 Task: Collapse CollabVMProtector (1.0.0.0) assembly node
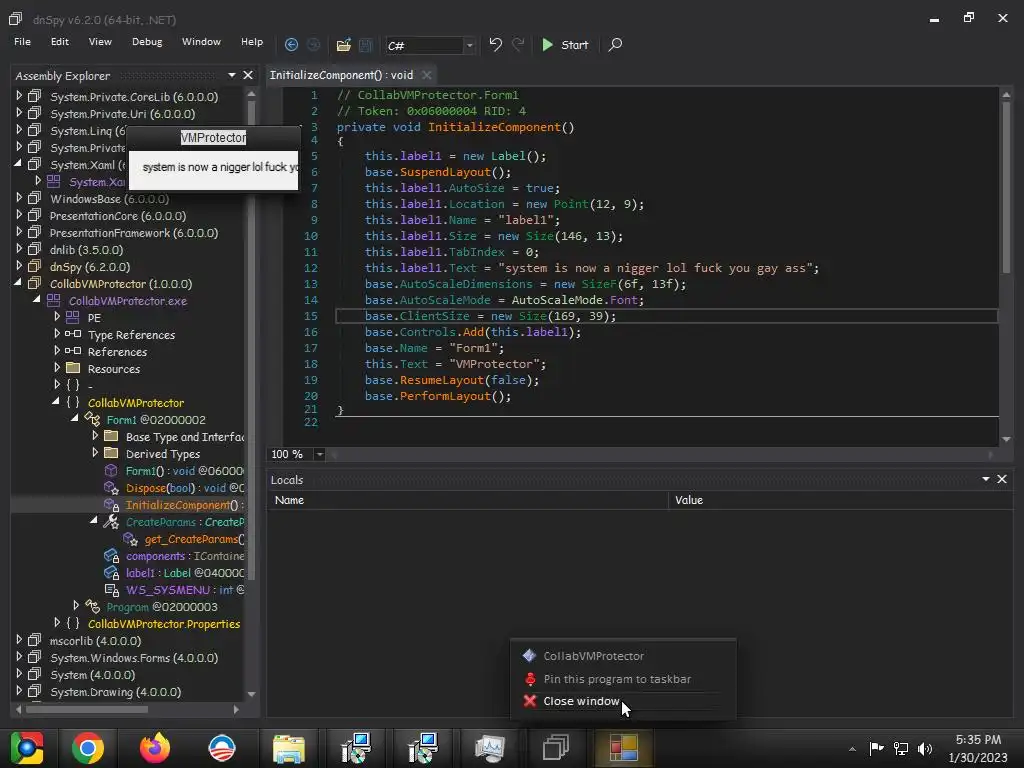click(x=18, y=283)
